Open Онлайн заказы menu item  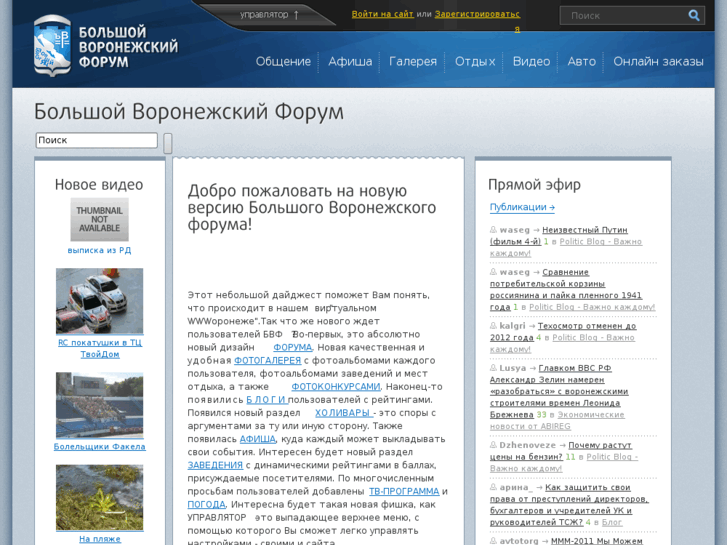coord(658,61)
